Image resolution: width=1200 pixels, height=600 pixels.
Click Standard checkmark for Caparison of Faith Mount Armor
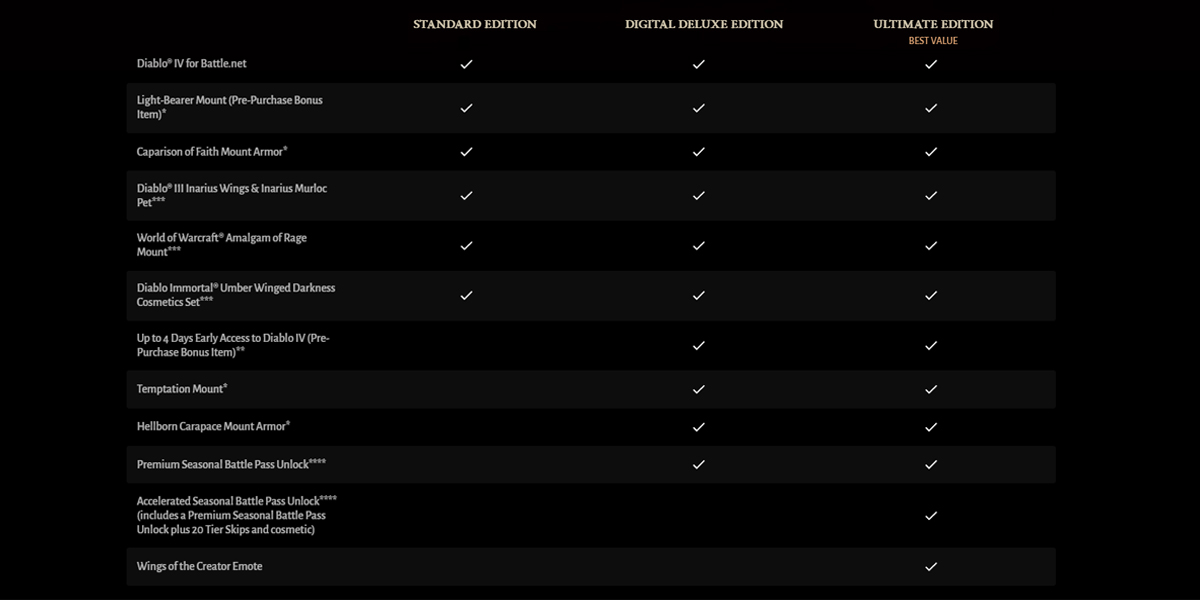(x=466, y=152)
